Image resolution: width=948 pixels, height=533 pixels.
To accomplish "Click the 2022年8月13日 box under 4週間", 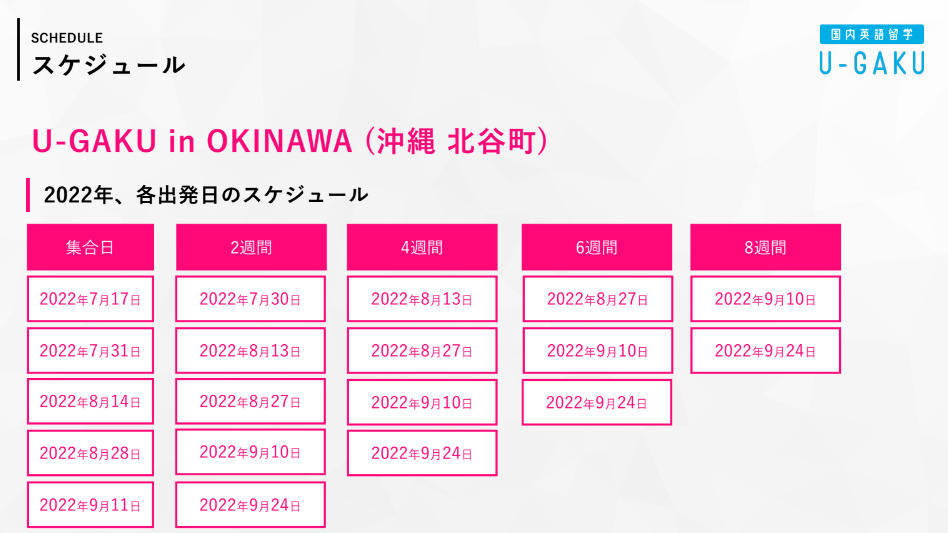I will tap(422, 299).
